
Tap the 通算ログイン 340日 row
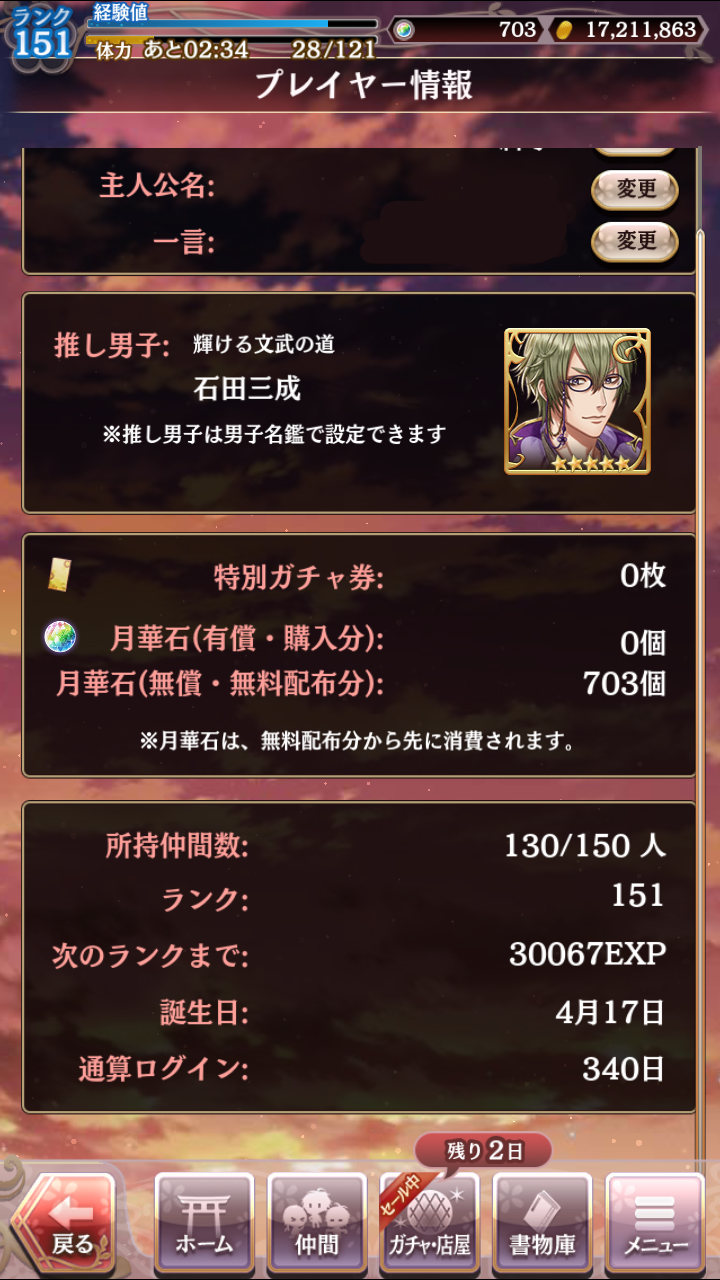click(360, 1069)
